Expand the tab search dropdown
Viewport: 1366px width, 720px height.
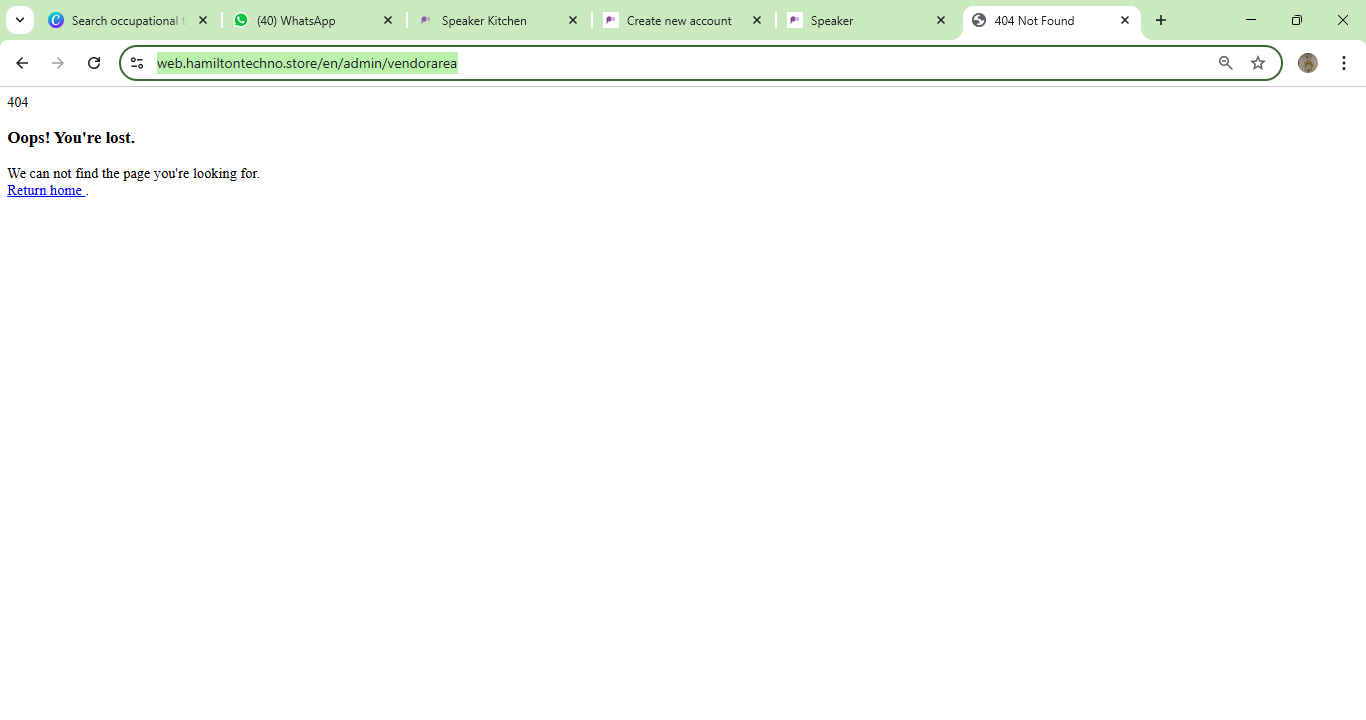pyautogui.click(x=20, y=20)
